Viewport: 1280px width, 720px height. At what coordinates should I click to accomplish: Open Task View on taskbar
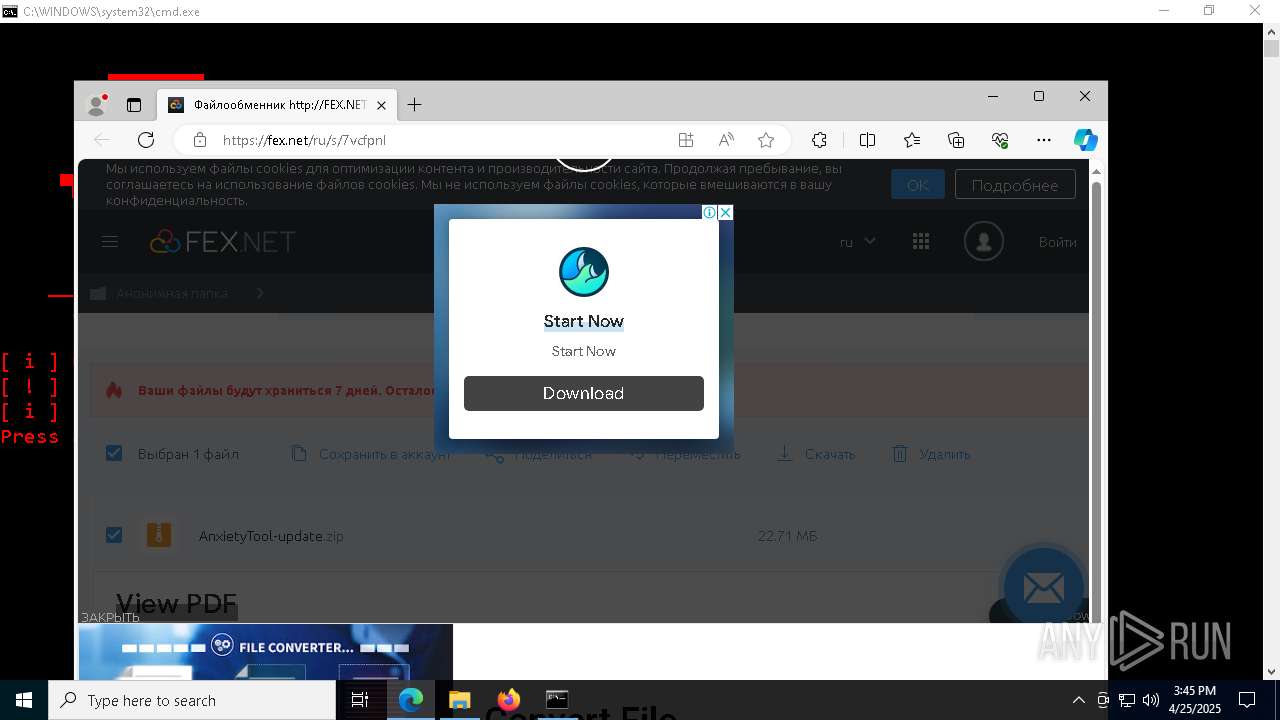click(360, 700)
